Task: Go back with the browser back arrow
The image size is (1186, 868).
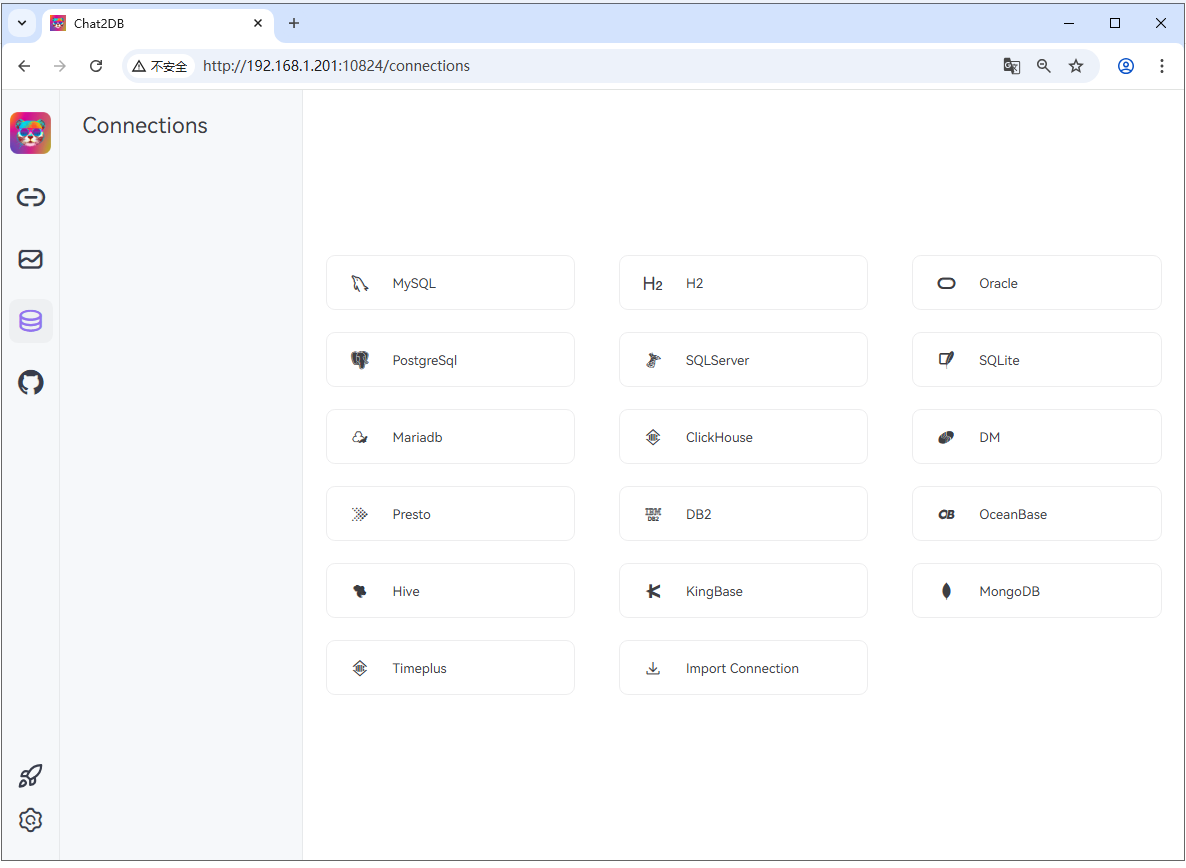Action: click(x=24, y=67)
